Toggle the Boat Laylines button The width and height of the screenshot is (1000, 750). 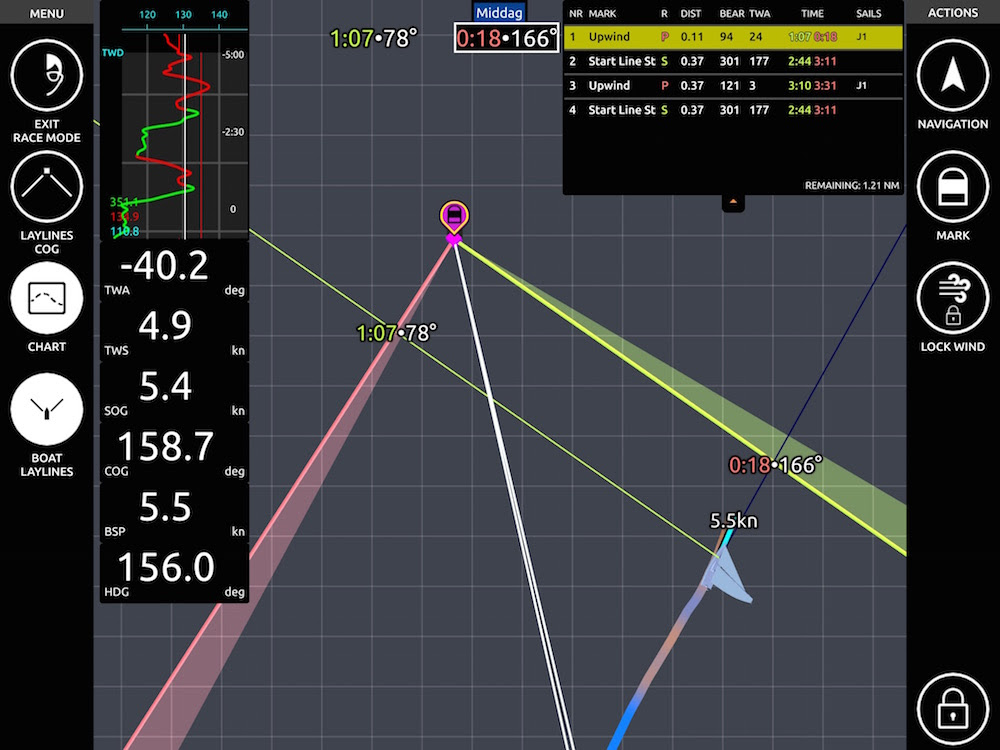(46, 411)
